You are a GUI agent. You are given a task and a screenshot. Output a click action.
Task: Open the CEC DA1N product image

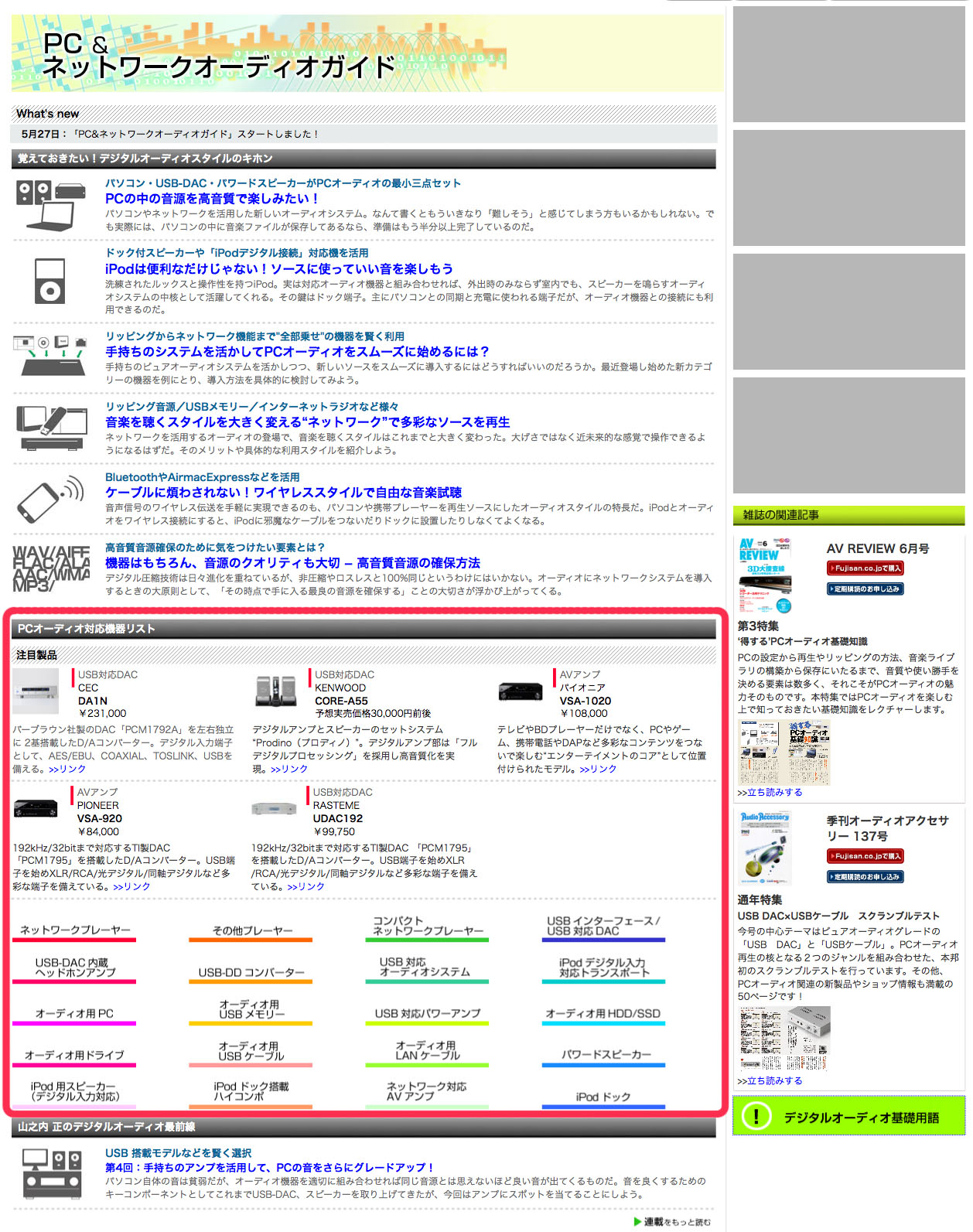(x=36, y=691)
